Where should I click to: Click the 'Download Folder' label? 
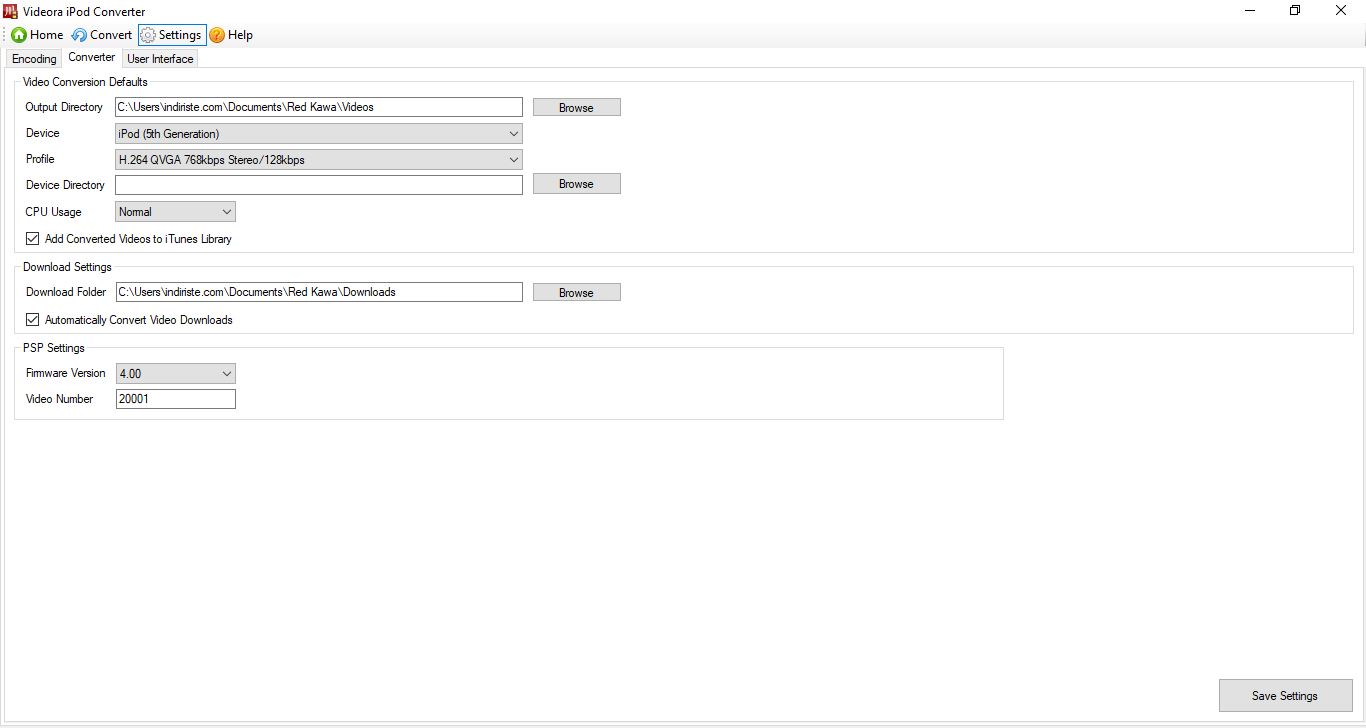(65, 292)
